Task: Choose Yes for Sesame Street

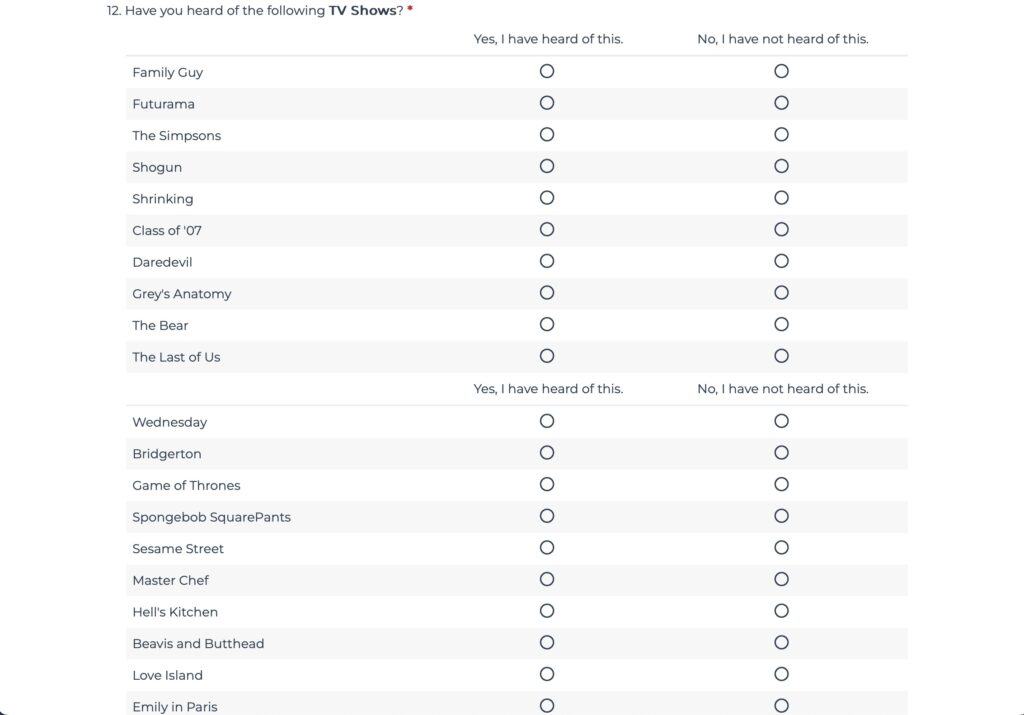Action: click(547, 548)
